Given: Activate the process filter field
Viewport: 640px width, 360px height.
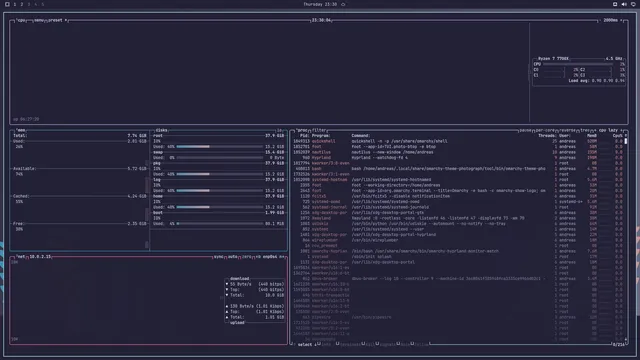Looking at the screenshot, I should click(319, 130).
